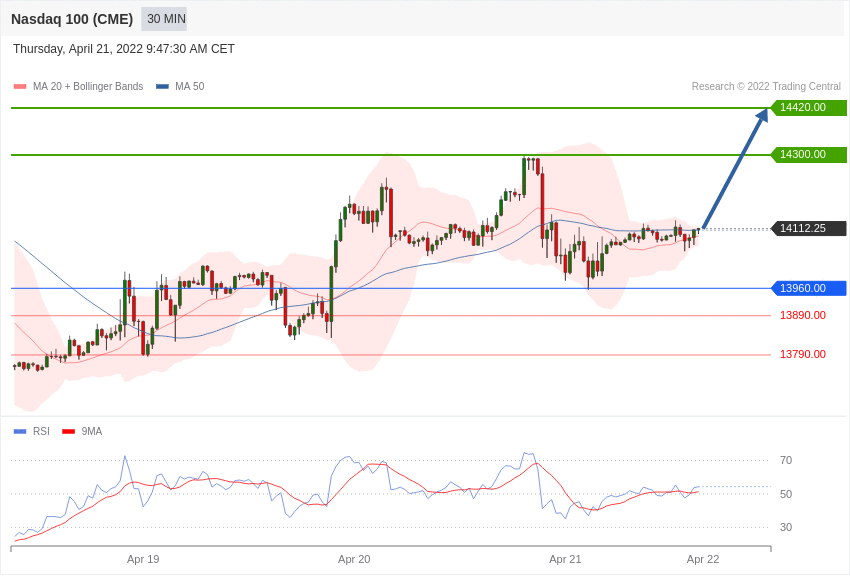
Task: Select the Apr 19 date axis label
Action: [143, 560]
